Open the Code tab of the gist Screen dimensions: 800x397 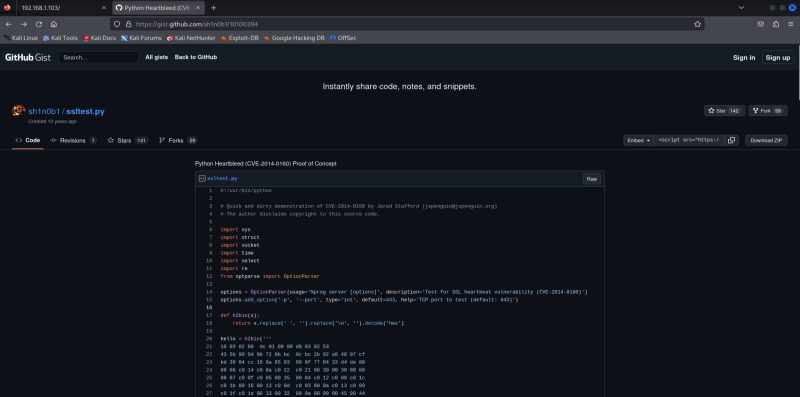tap(28, 140)
